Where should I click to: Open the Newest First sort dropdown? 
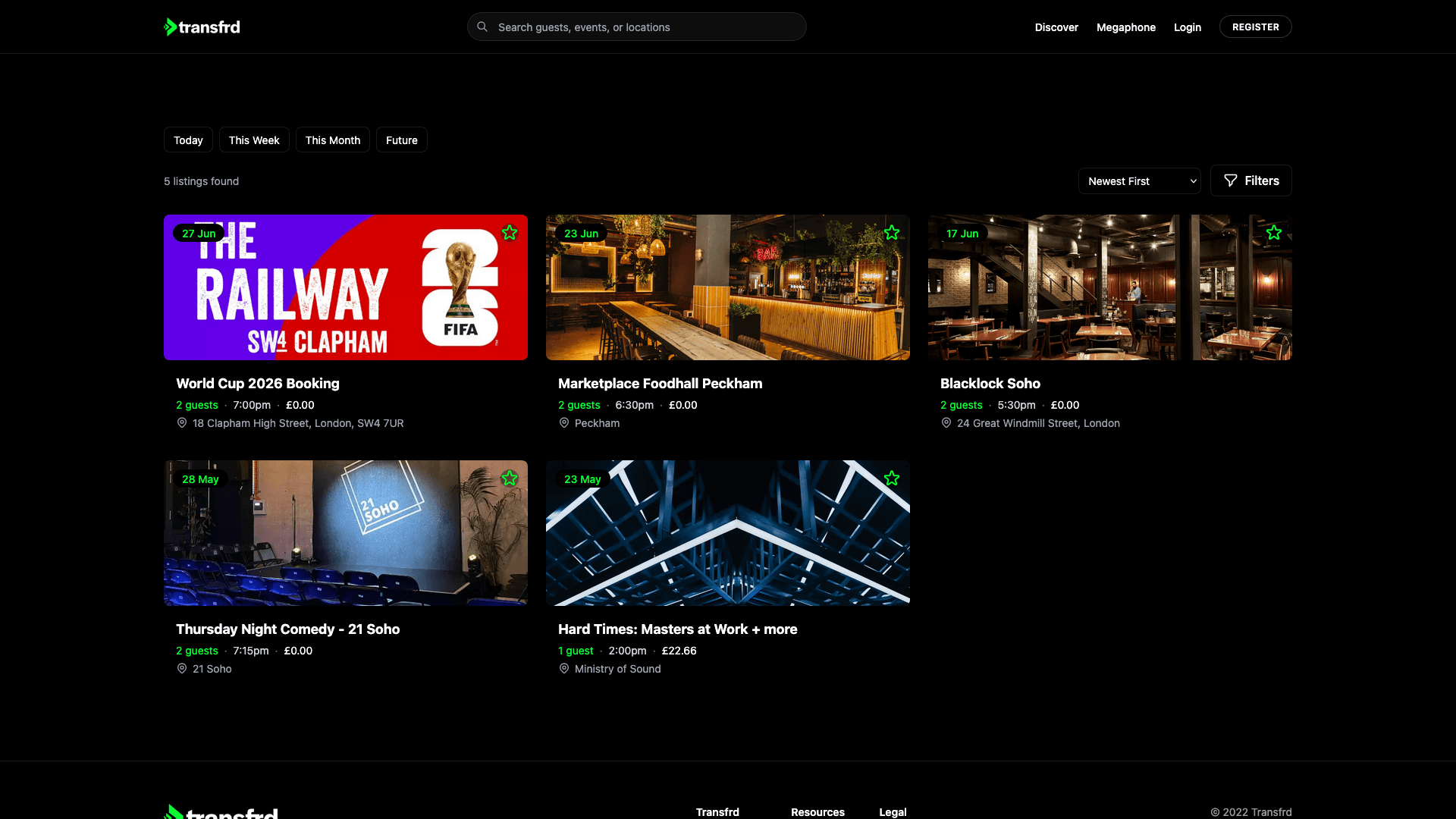[1140, 181]
